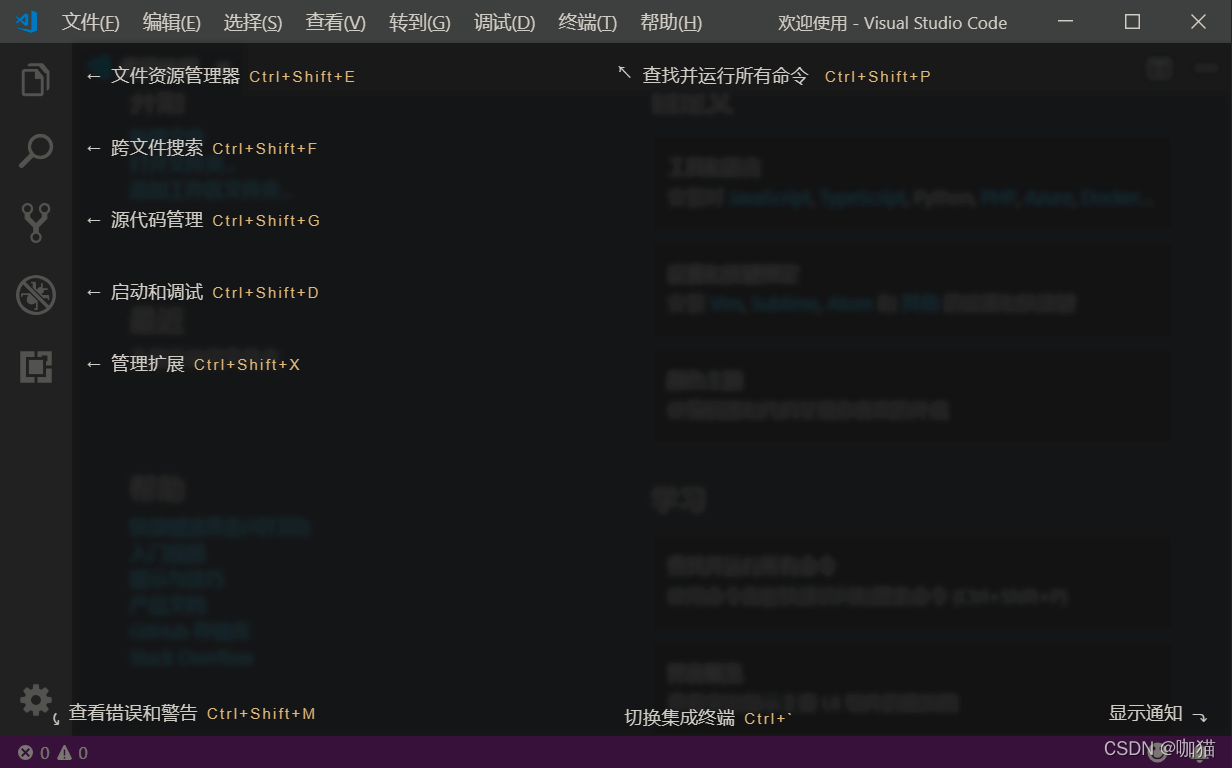The image size is (1232, 768).
Task: Open the 编辑(E) menu
Action: point(171,22)
